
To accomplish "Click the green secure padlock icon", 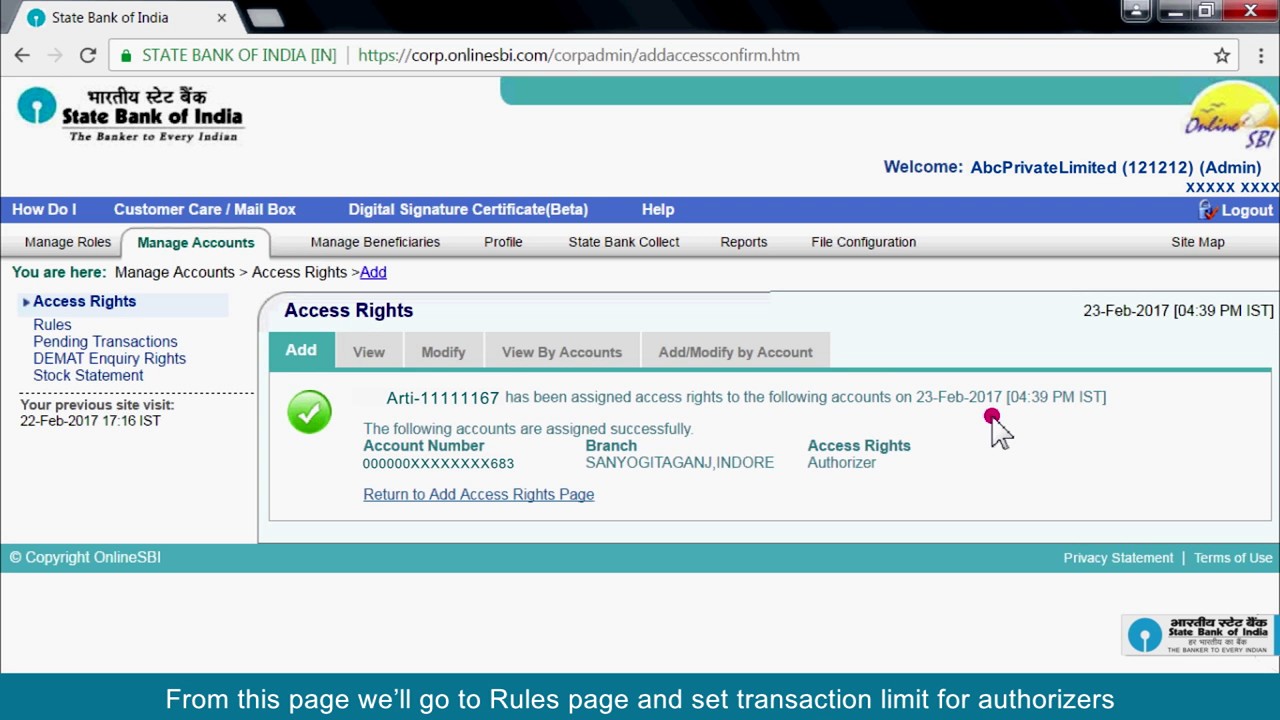I will [126, 55].
